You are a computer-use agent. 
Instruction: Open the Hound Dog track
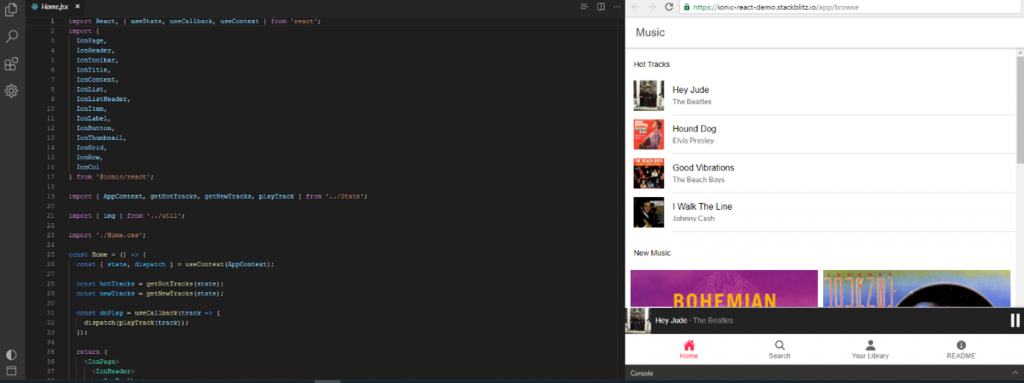click(824, 135)
